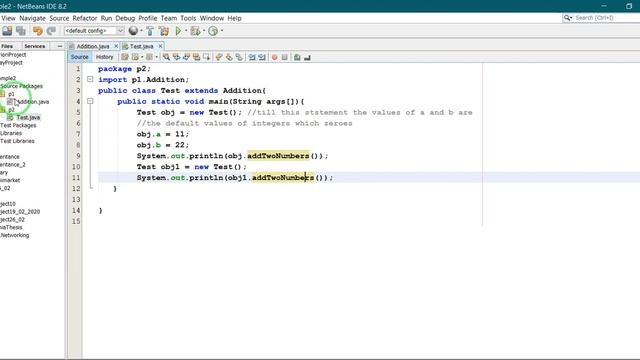Open the dropdown arrow next to Profile Project
Screen dimensions: 640x360
click(222, 31)
